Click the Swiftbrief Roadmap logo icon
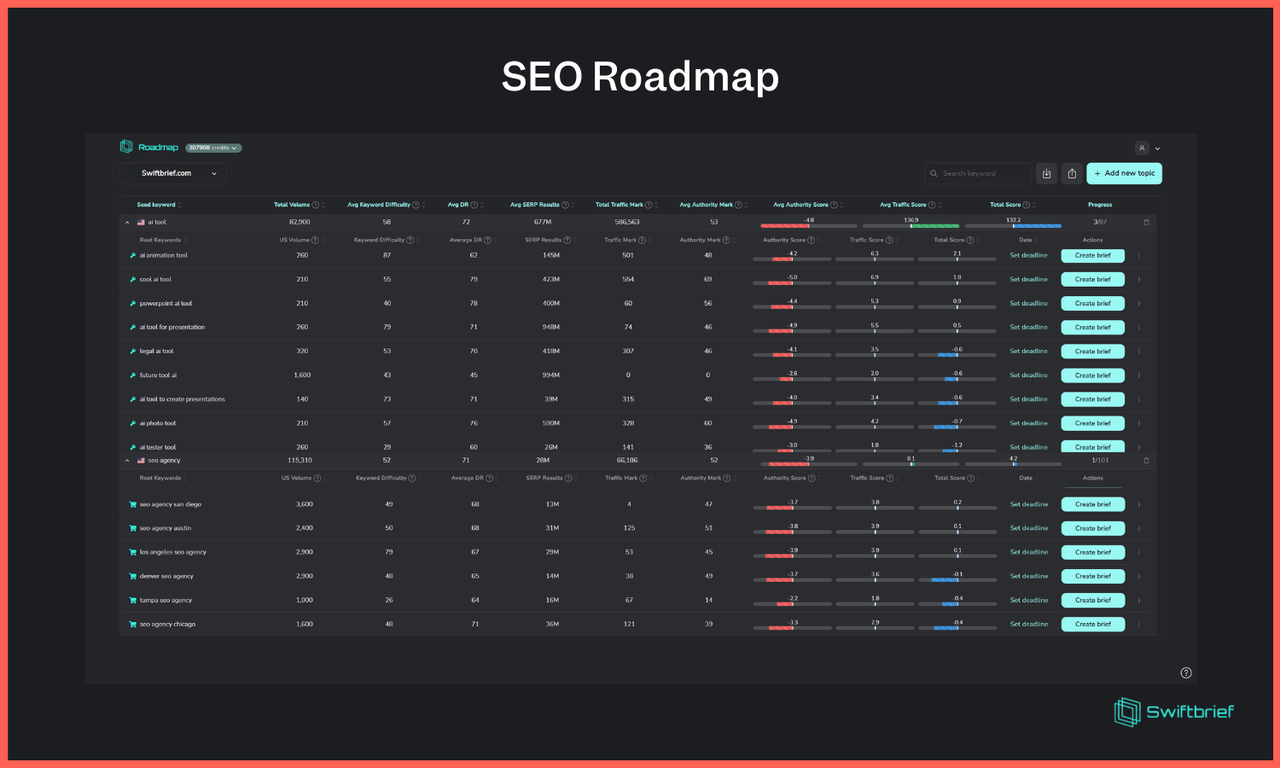This screenshot has width=1280, height=768. click(126, 147)
